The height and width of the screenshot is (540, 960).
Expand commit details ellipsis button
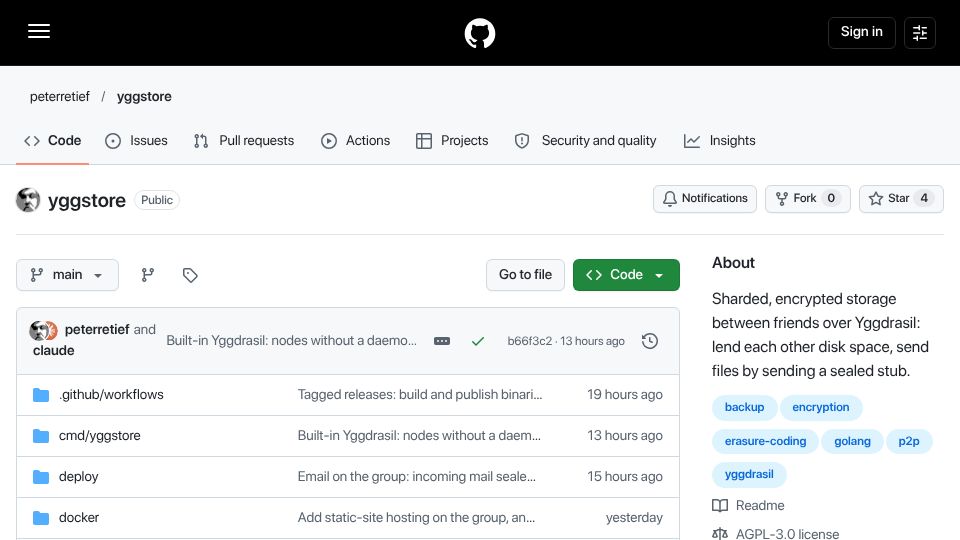[x=442, y=341]
